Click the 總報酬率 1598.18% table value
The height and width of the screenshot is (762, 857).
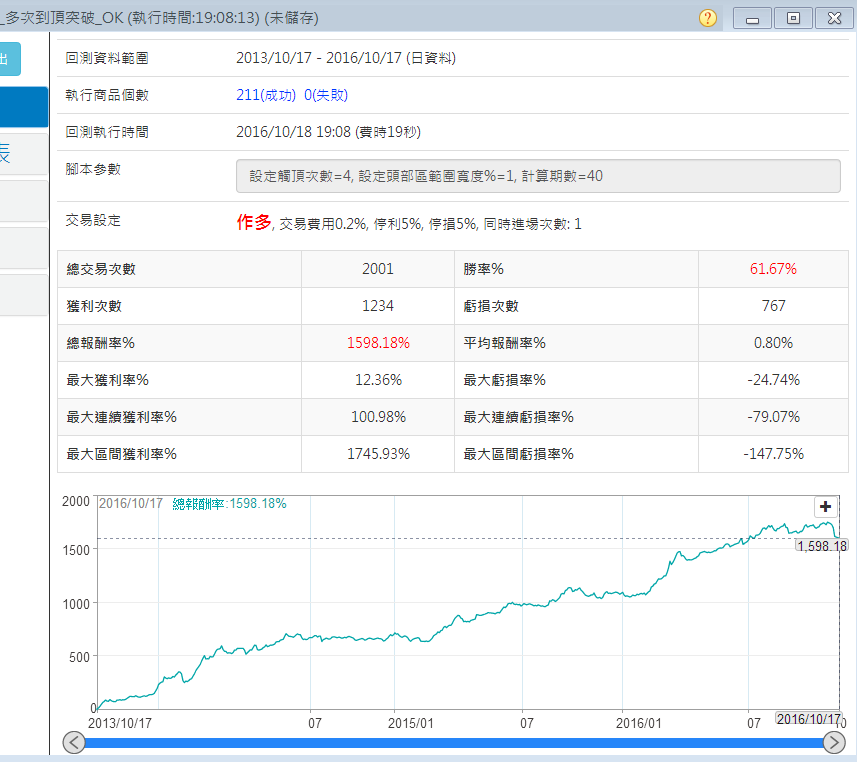[x=378, y=343]
